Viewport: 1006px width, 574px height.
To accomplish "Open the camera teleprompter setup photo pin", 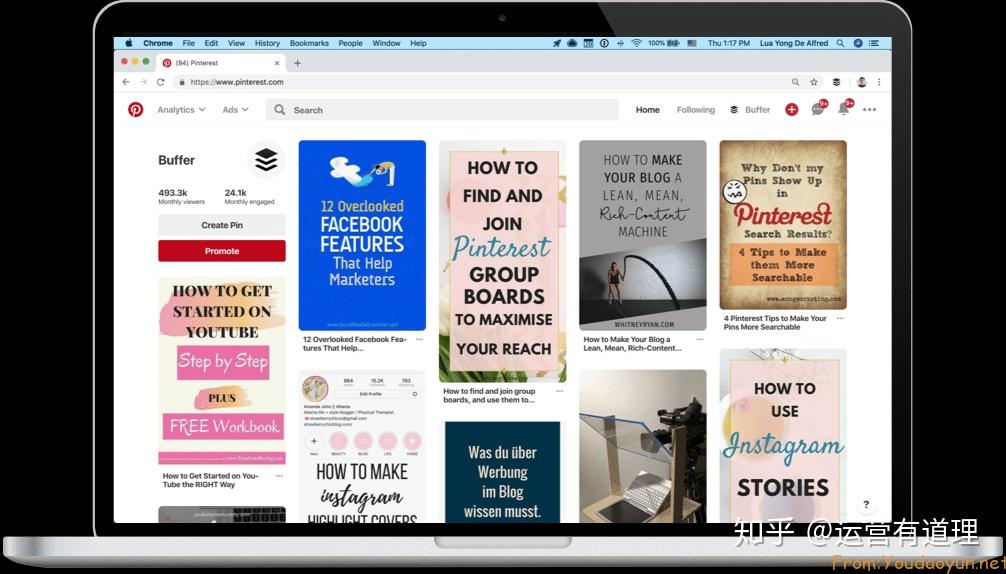I will [642, 446].
